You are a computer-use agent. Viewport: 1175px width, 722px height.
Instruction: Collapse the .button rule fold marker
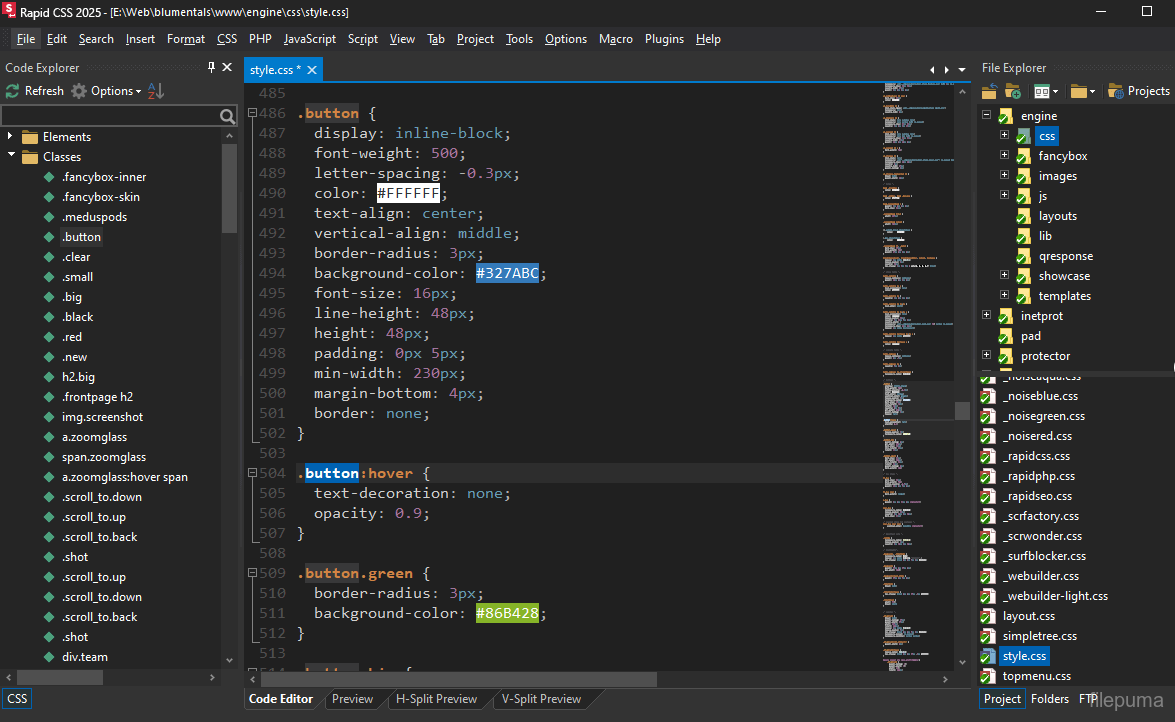tap(252, 113)
